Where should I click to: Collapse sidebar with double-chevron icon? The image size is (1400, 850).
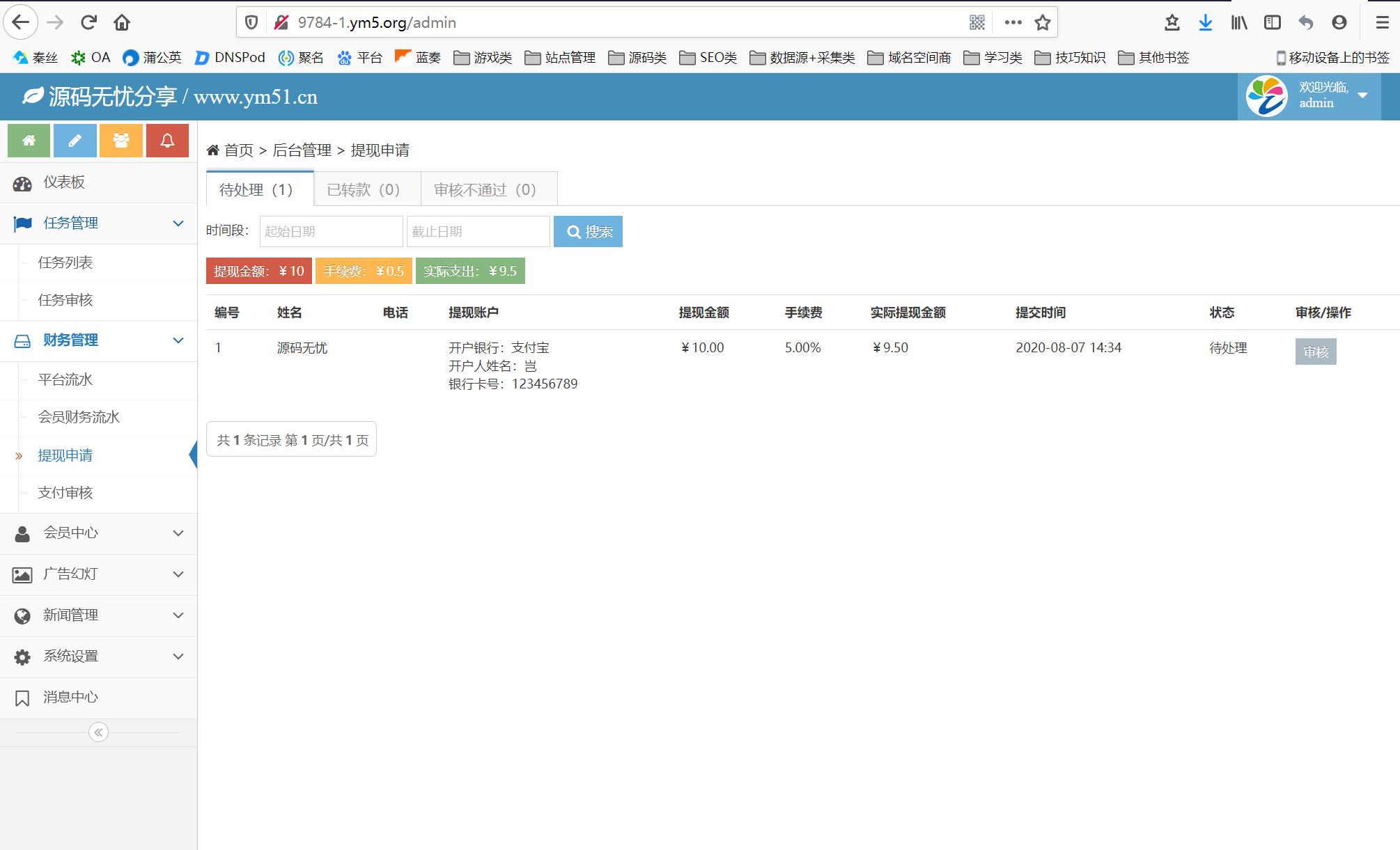point(98,732)
